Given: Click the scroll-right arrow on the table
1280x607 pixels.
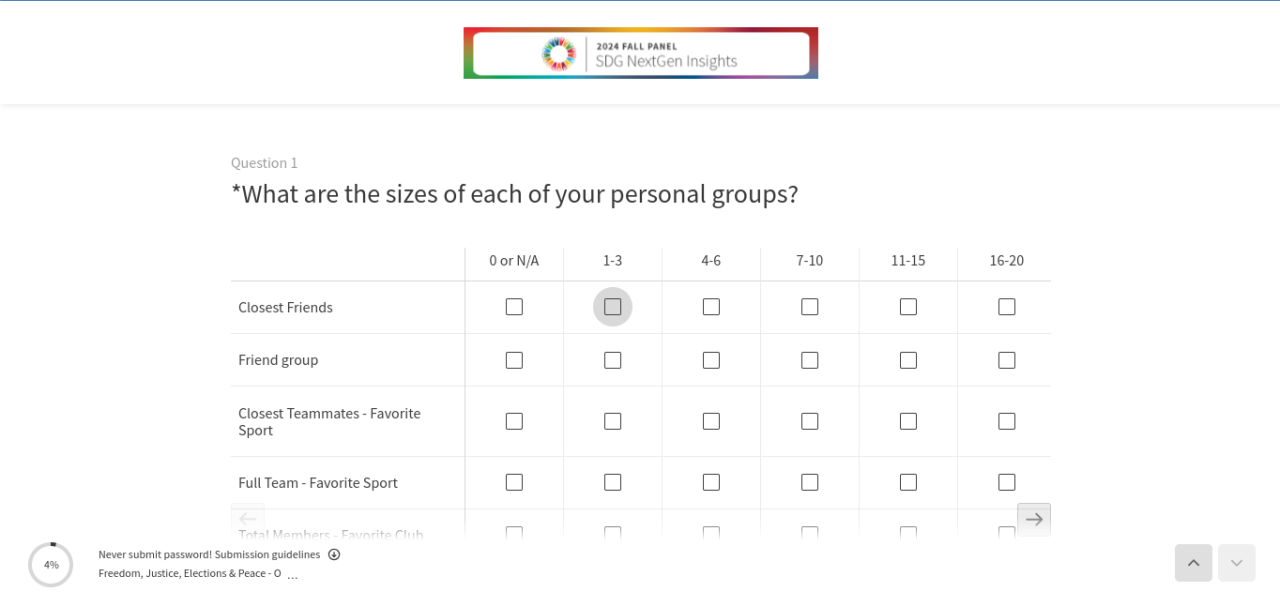Looking at the screenshot, I should (x=1034, y=519).
